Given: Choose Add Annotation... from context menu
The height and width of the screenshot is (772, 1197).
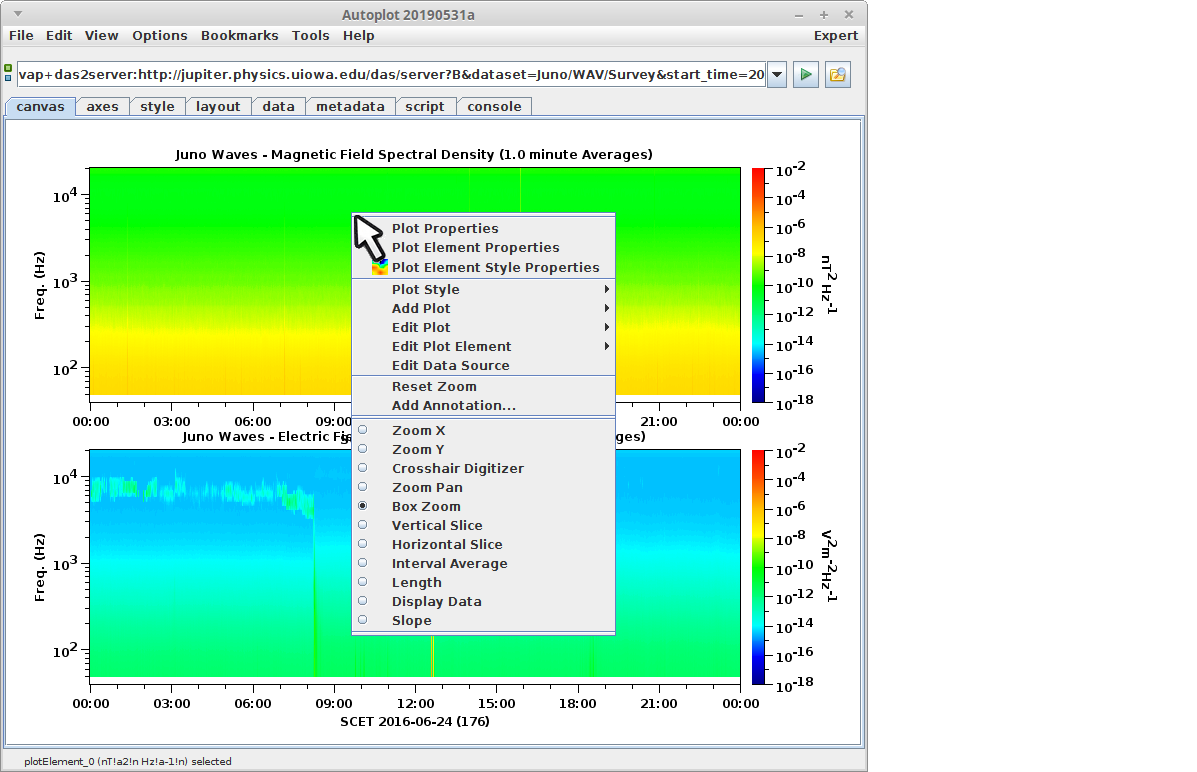Looking at the screenshot, I should pyautogui.click(x=453, y=406).
